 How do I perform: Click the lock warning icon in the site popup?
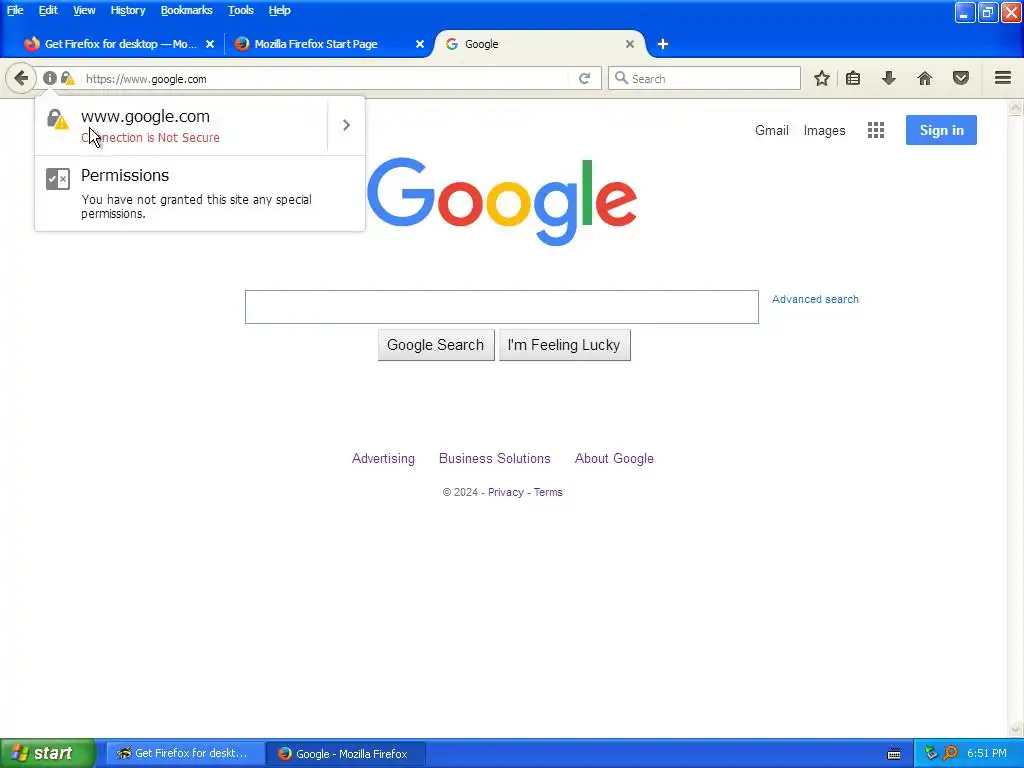click(x=57, y=120)
